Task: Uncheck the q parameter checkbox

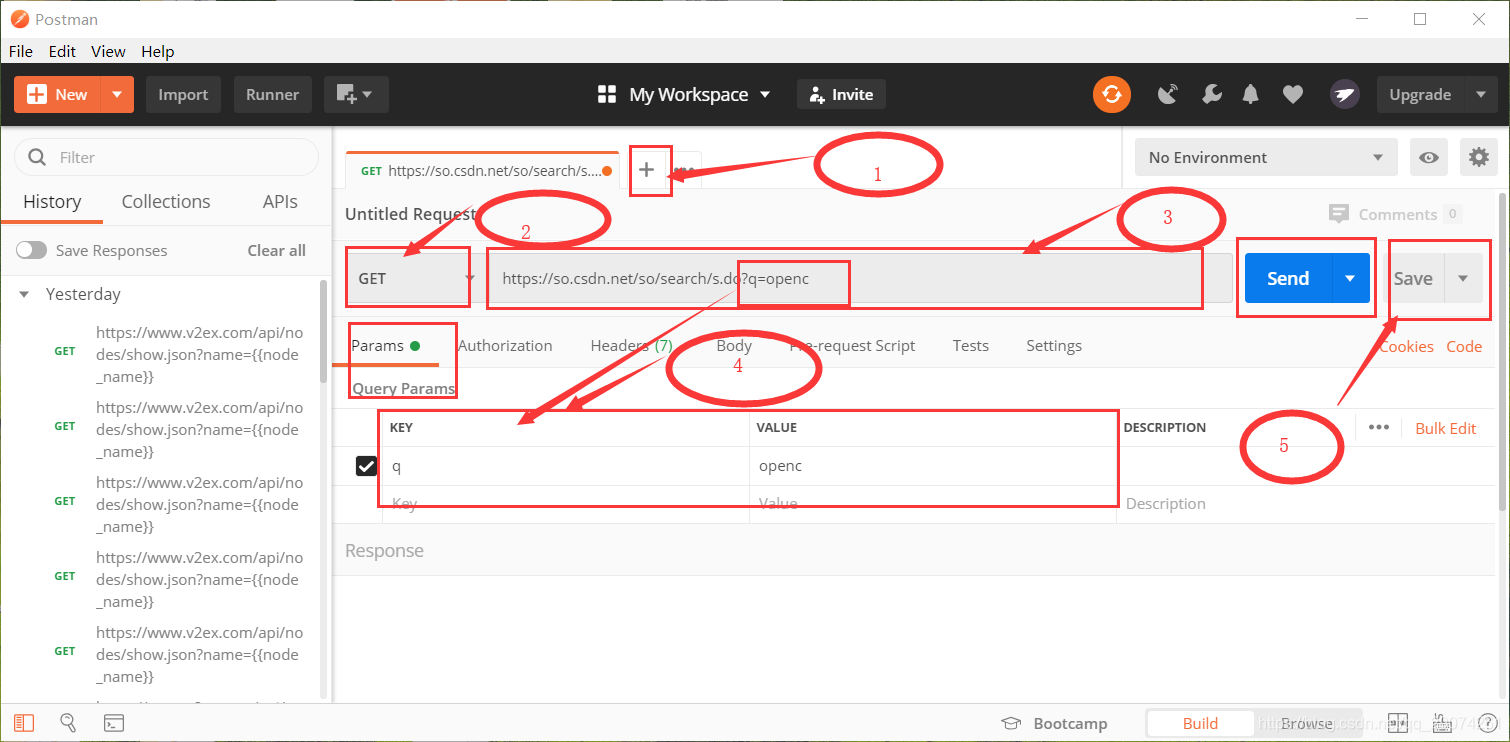Action: click(x=367, y=466)
